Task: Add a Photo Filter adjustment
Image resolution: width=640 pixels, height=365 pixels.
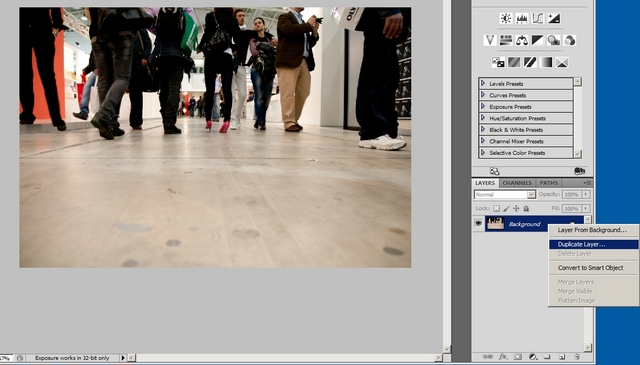Action: (553, 40)
